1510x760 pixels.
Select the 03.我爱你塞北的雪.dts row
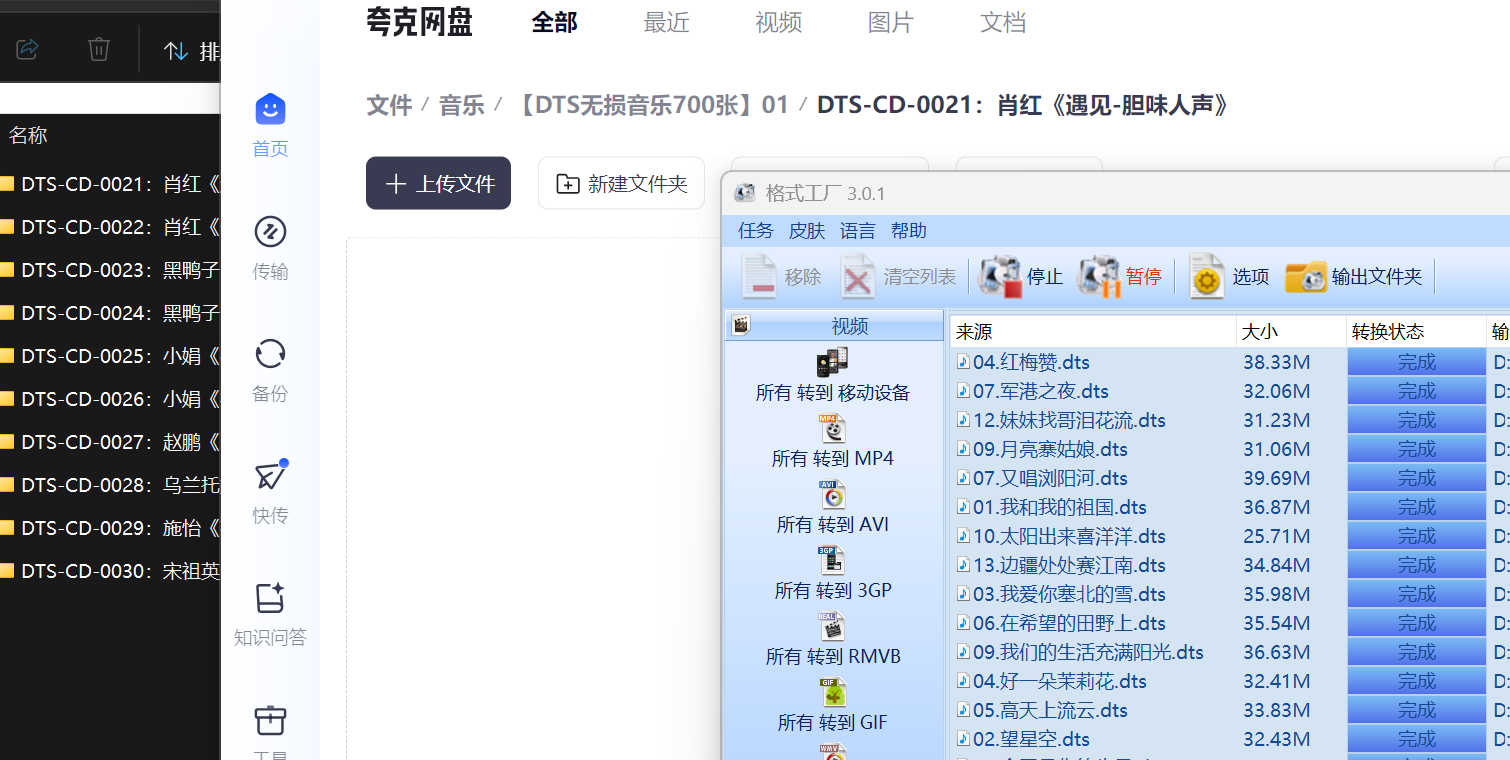(1230, 594)
